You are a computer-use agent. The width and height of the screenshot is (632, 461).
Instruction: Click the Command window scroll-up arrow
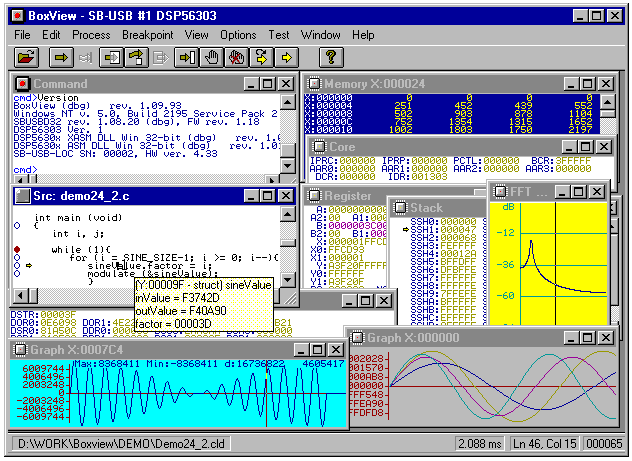pyautogui.click(x=287, y=102)
